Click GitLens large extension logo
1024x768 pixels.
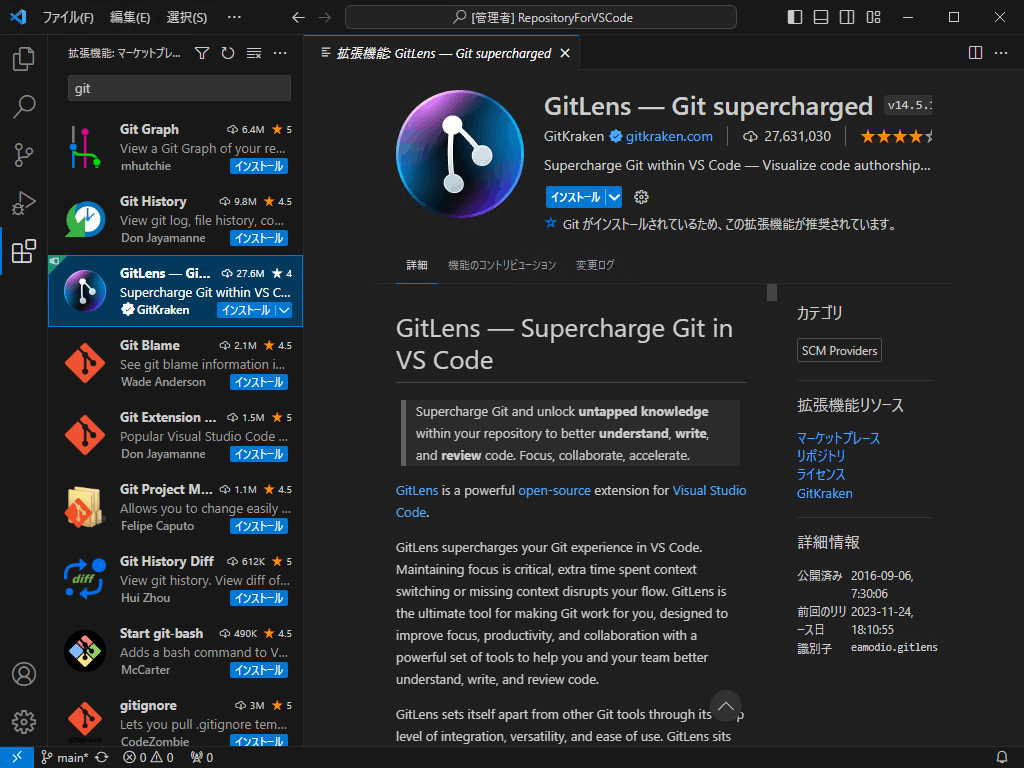coord(460,154)
